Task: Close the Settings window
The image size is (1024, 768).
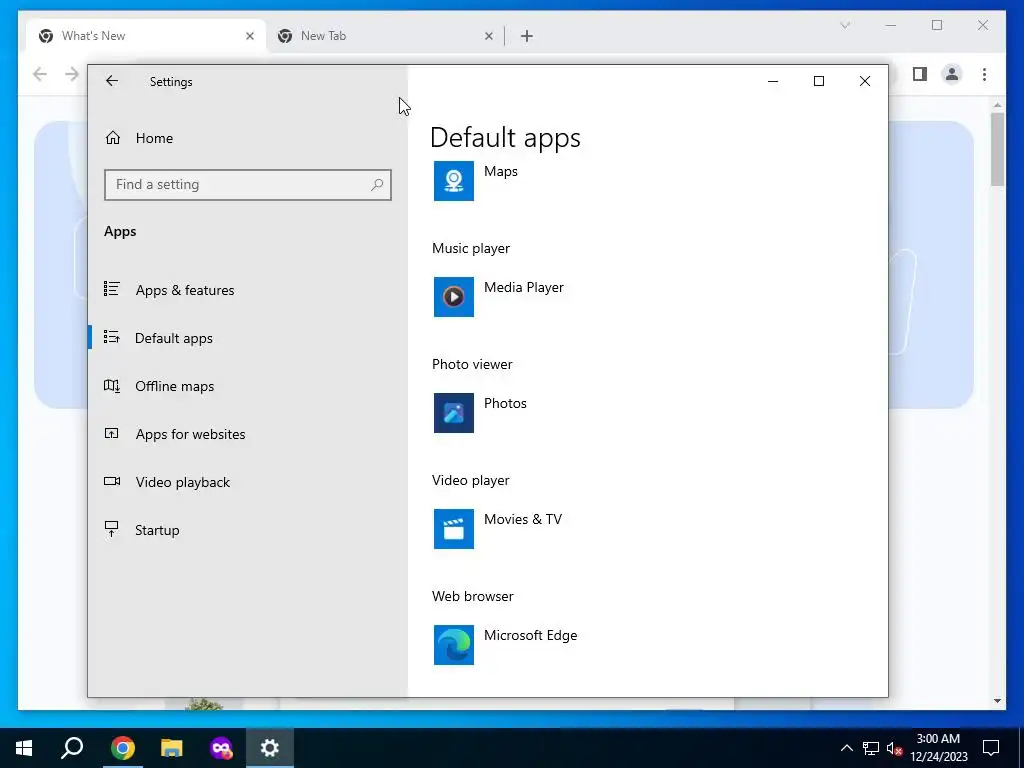Action: point(865,81)
